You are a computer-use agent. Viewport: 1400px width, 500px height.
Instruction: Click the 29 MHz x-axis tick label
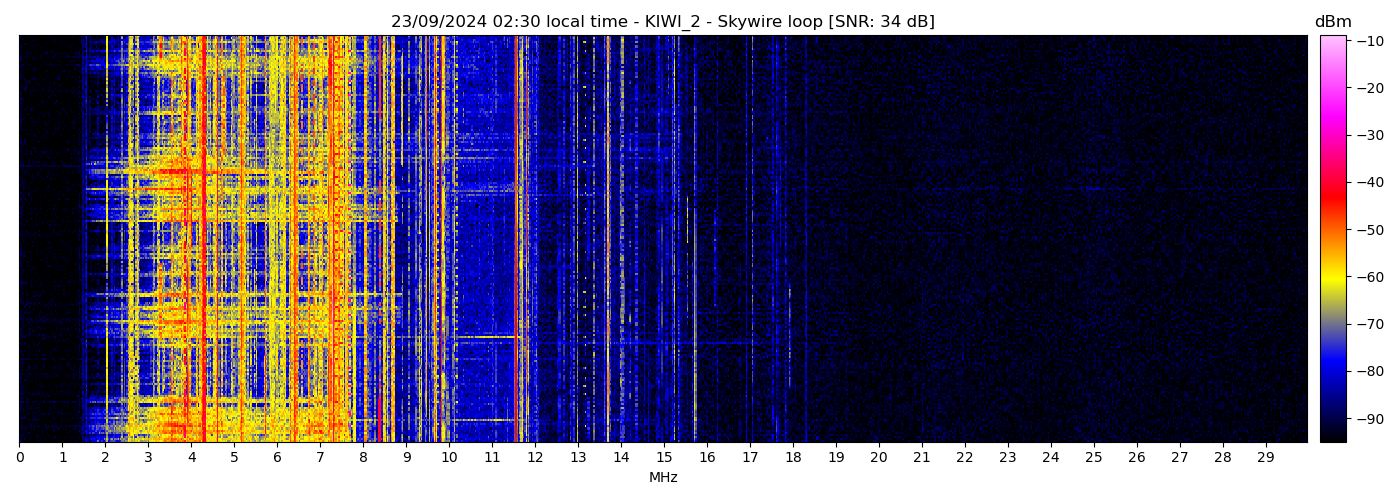[1266, 458]
